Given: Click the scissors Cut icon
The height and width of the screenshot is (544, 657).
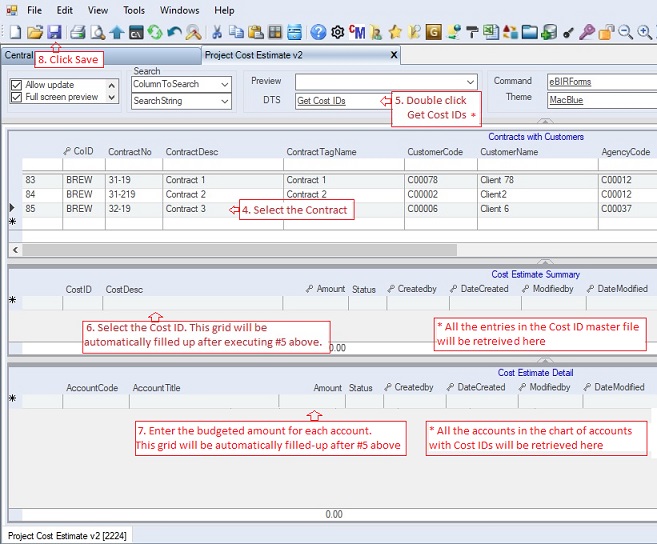Looking at the screenshot, I should pyautogui.click(x=217, y=32).
